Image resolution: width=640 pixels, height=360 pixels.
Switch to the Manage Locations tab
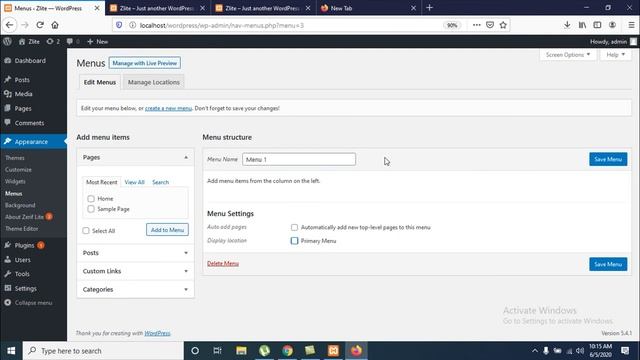click(153, 82)
